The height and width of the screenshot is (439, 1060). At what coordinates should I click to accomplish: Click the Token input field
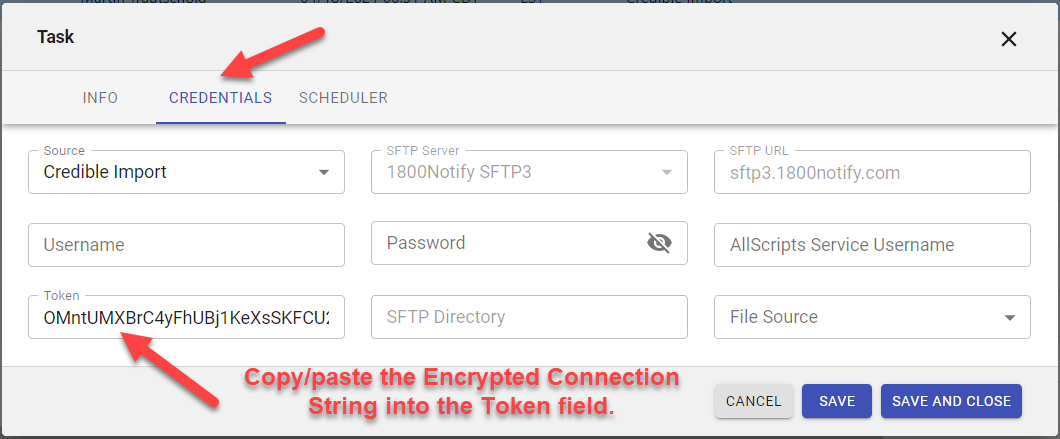coord(186,317)
